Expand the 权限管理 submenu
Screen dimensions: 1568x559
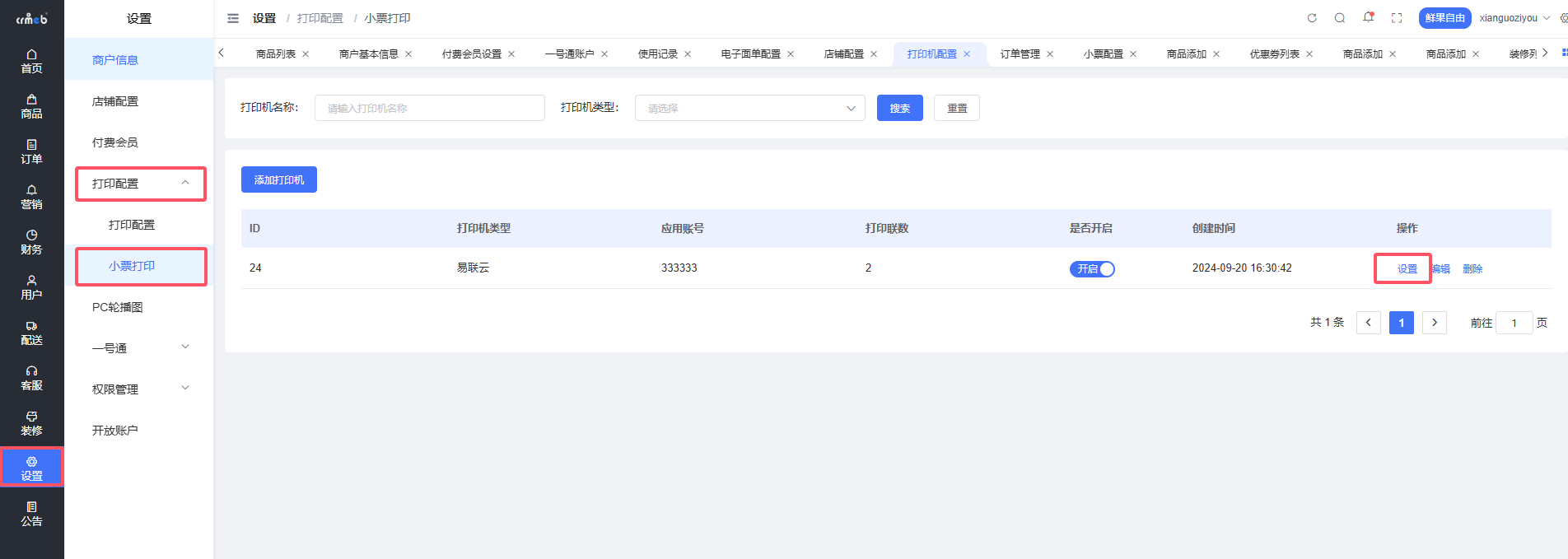click(x=140, y=389)
